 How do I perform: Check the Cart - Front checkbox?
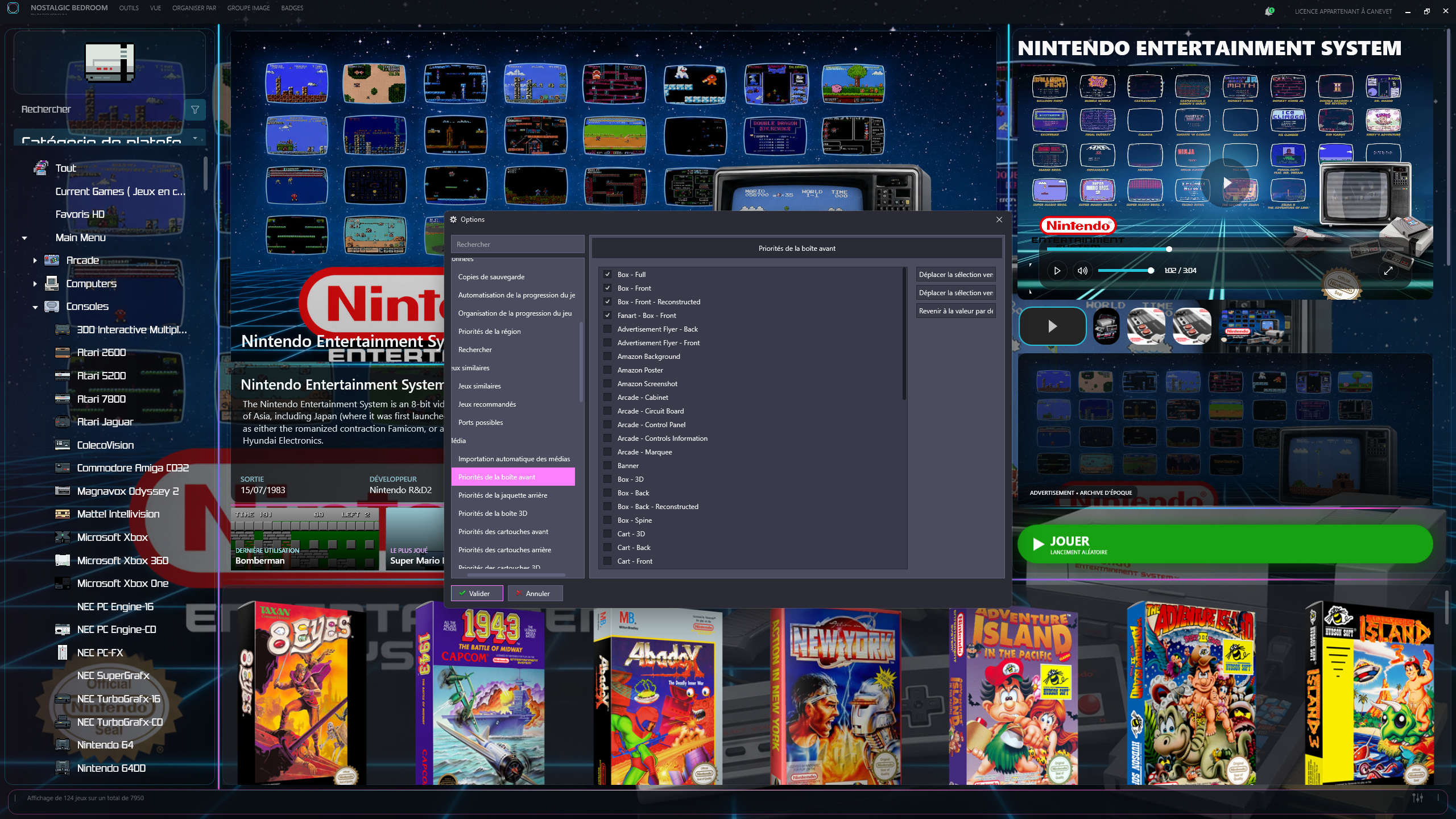click(607, 561)
